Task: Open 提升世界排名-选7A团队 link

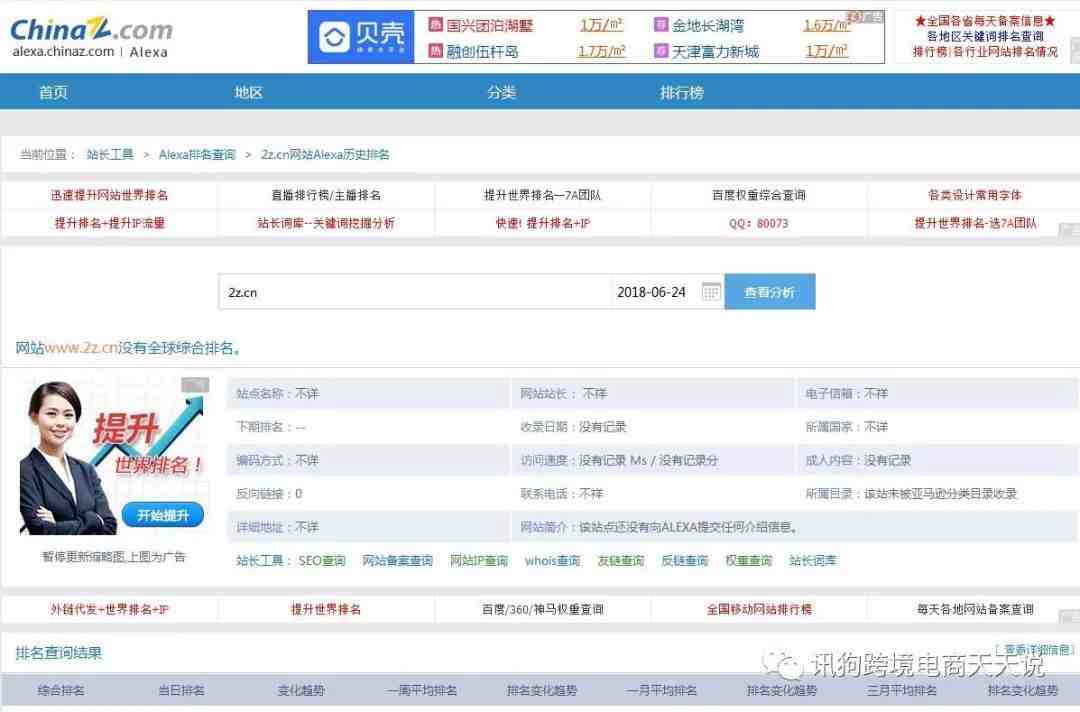Action: pos(975,223)
